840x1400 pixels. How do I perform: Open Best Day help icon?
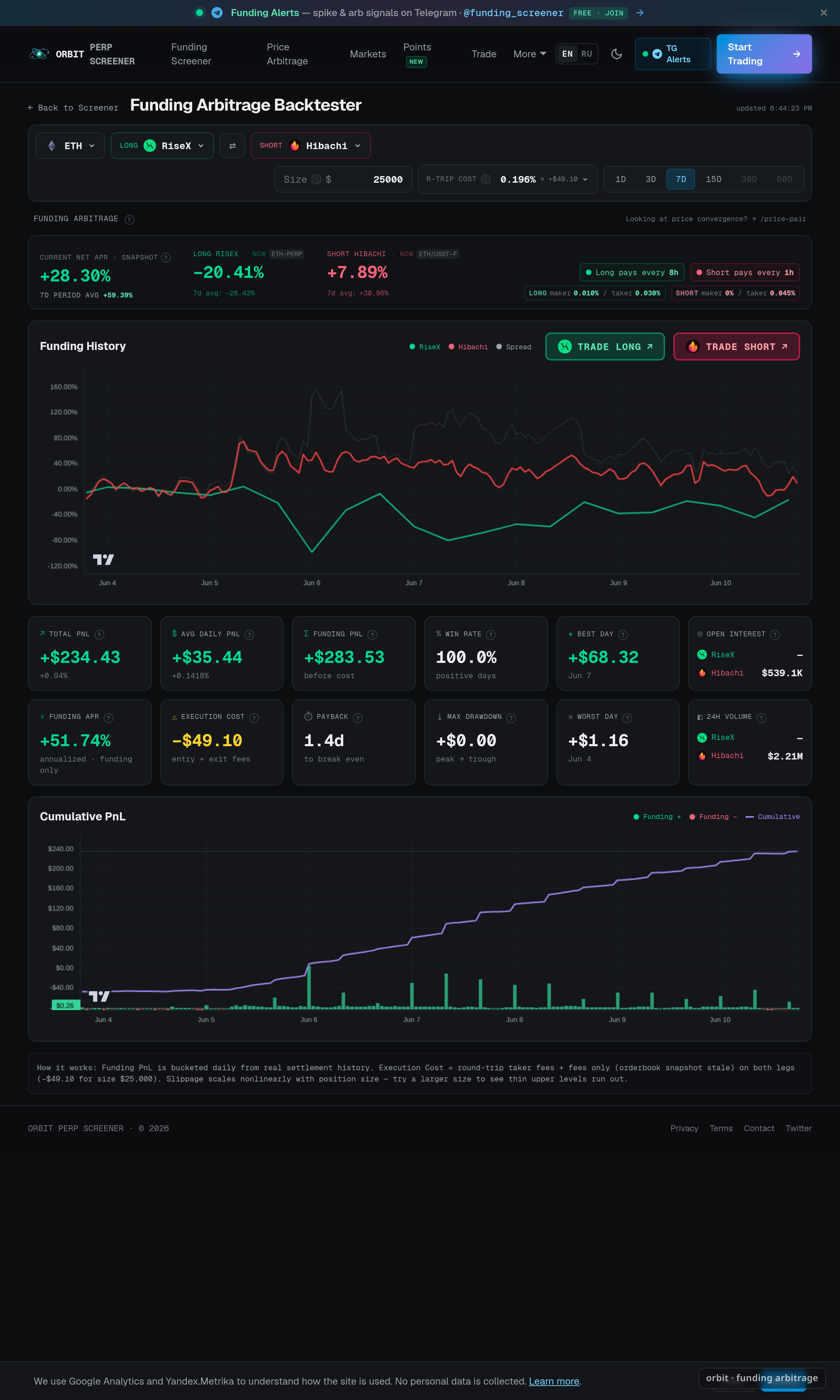tap(623, 635)
